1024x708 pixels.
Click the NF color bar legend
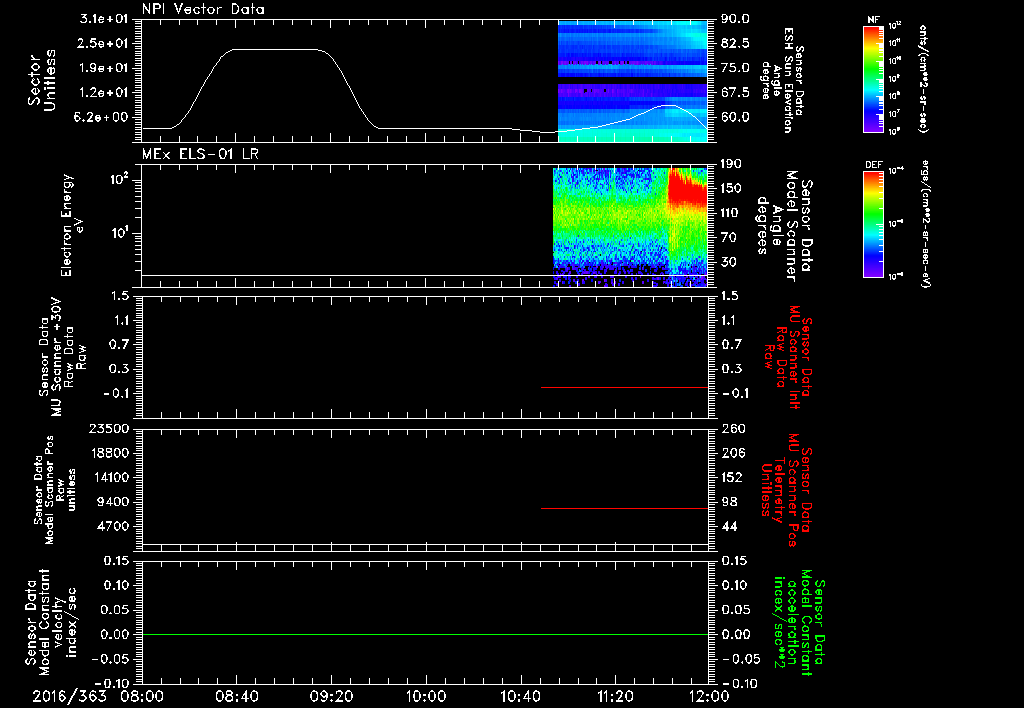873,78
